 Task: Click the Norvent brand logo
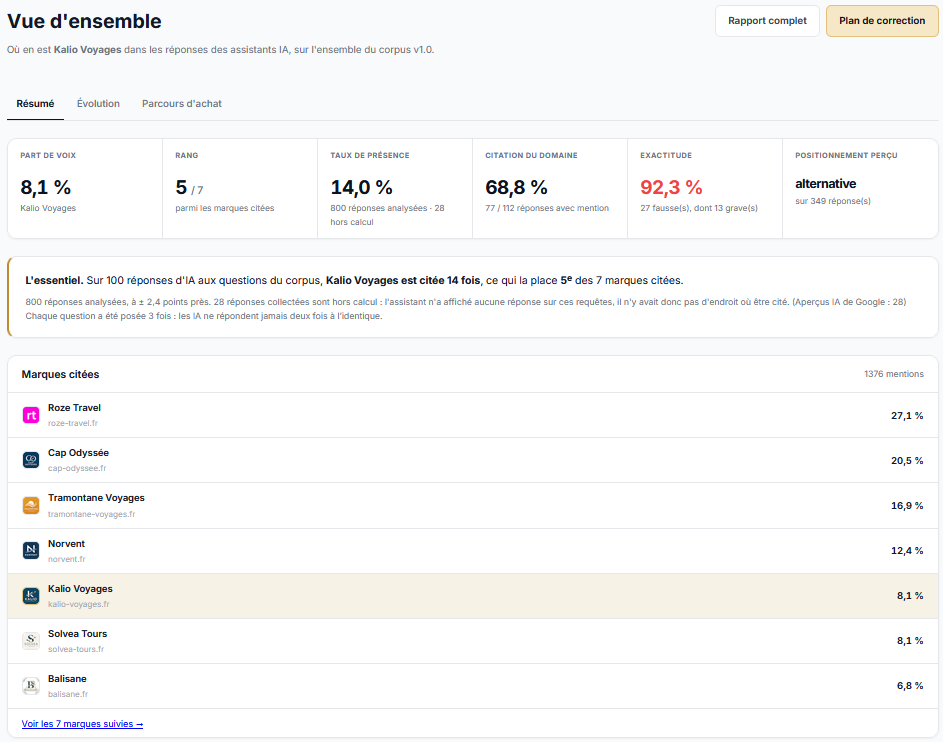31,550
